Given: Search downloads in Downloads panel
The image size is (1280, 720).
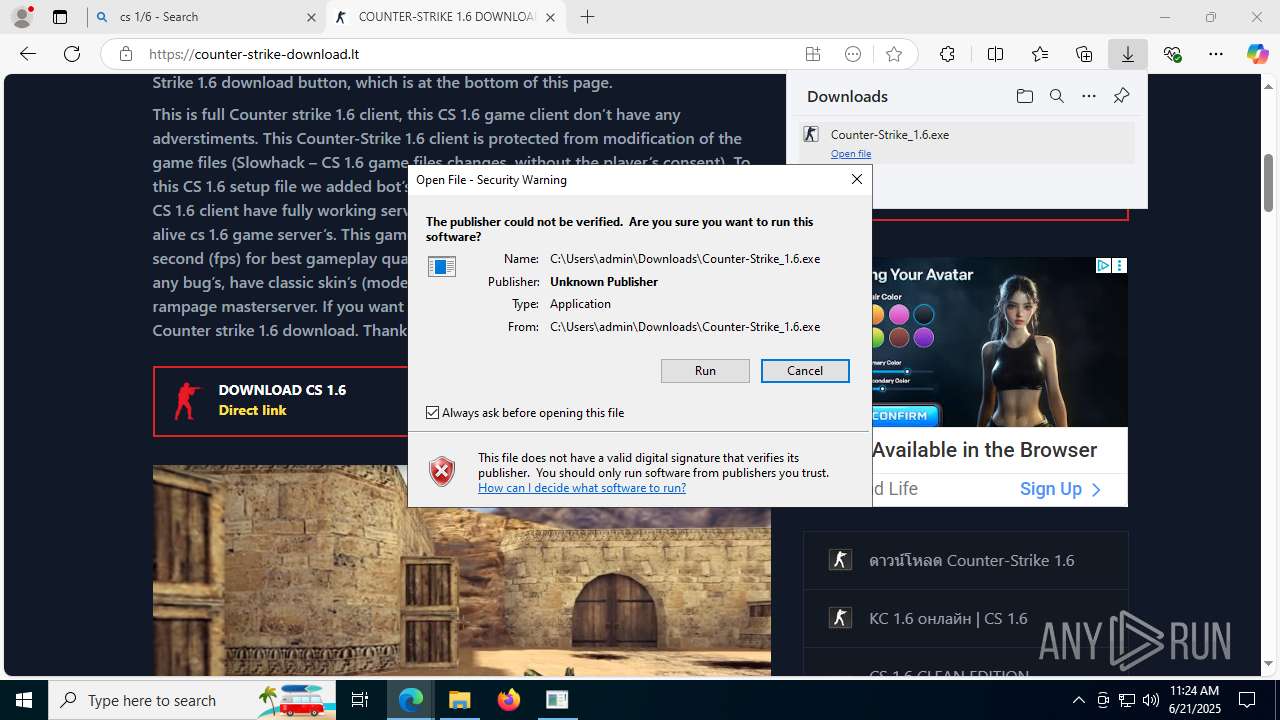Looking at the screenshot, I should click(1057, 96).
